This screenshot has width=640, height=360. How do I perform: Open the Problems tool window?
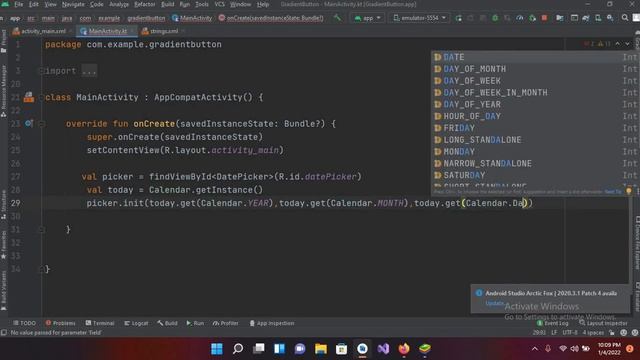click(x=60, y=323)
